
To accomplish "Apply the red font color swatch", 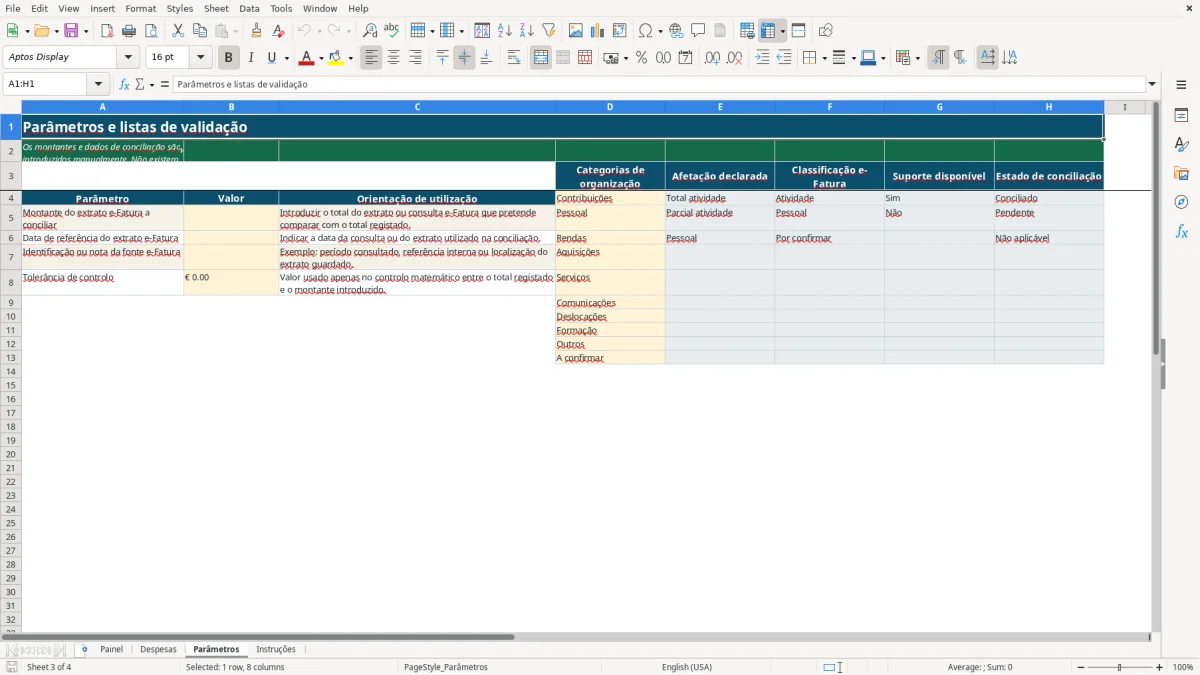I will [306, 58].
